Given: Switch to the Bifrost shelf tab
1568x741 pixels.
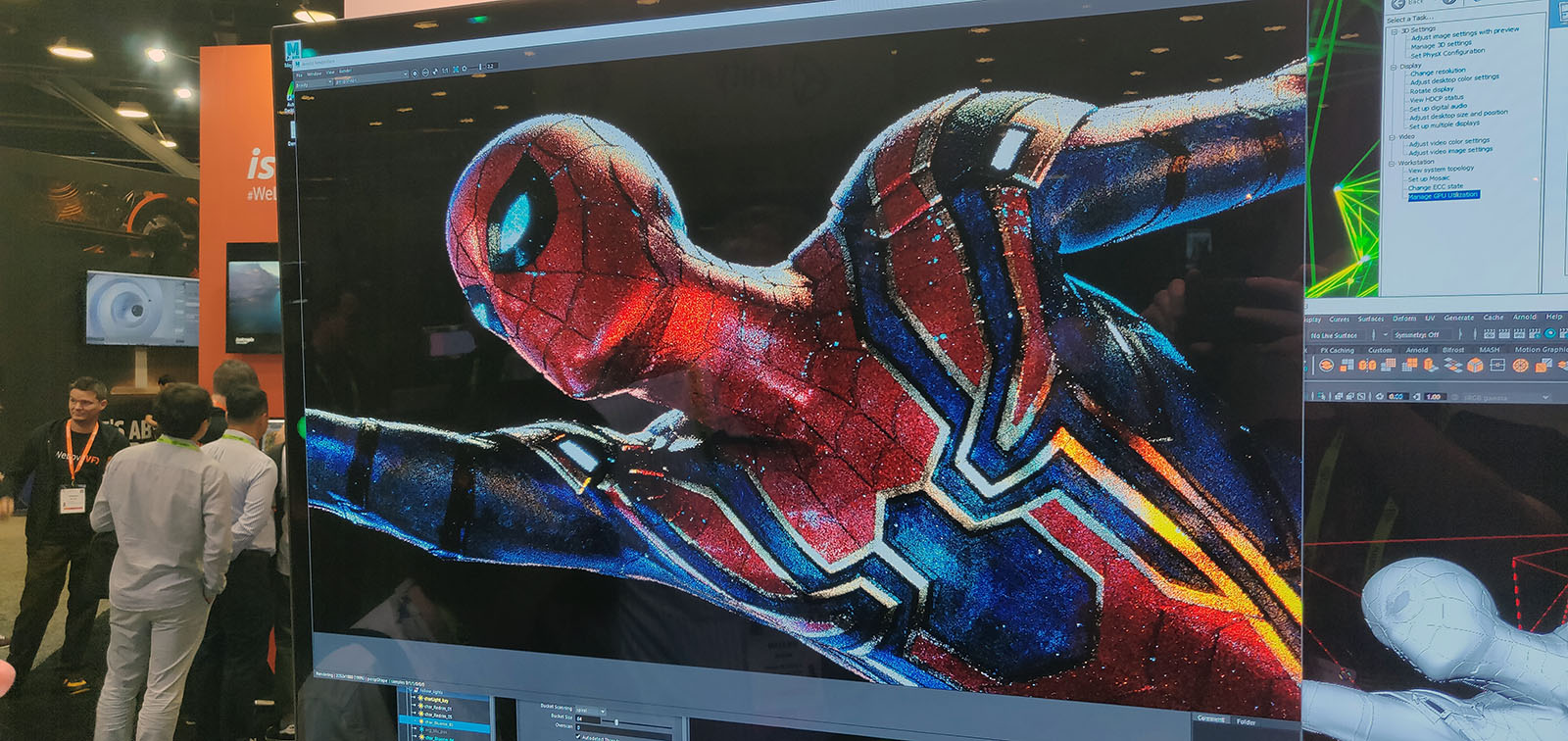Looking at the screenshot, I should click(x=1453, y=350).
